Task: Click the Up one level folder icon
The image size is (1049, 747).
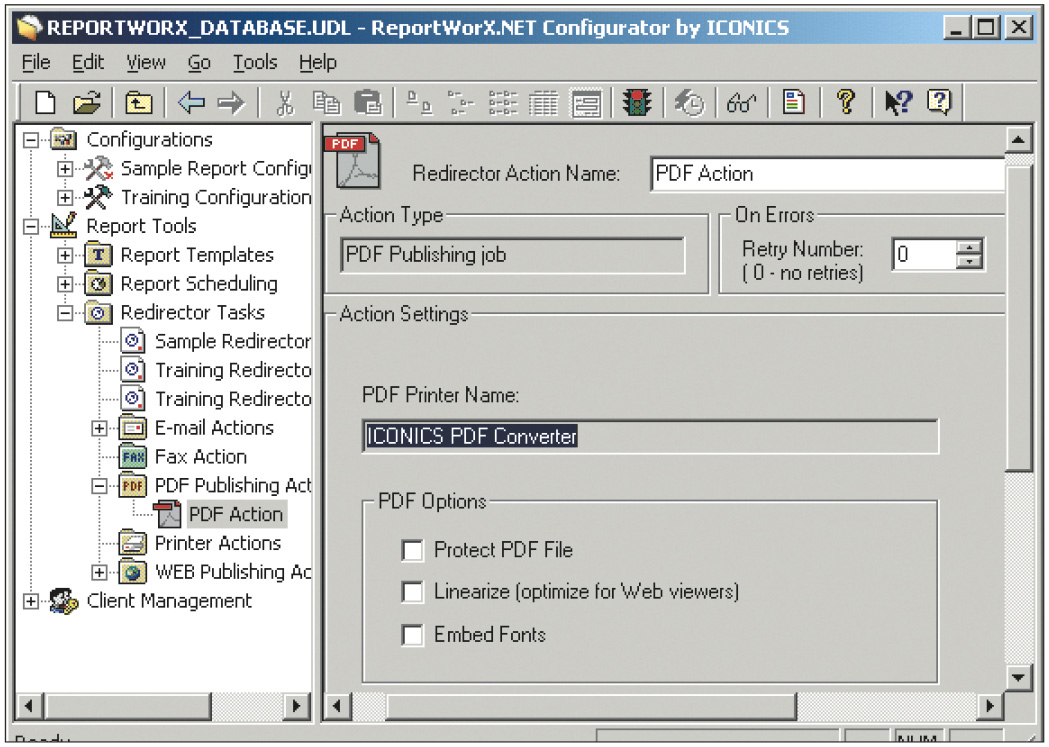Action: (x=138, y=103)
